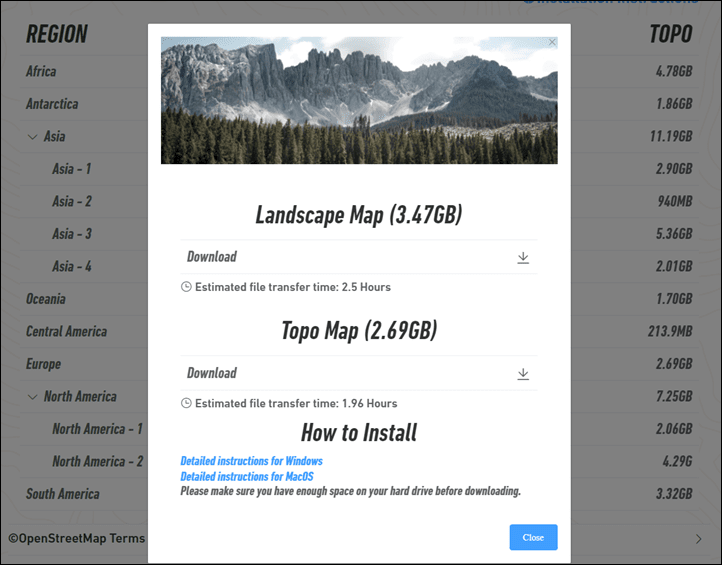722x565 pixels.
Task: Click the 5.36GB Topo size
Action: 674,233
